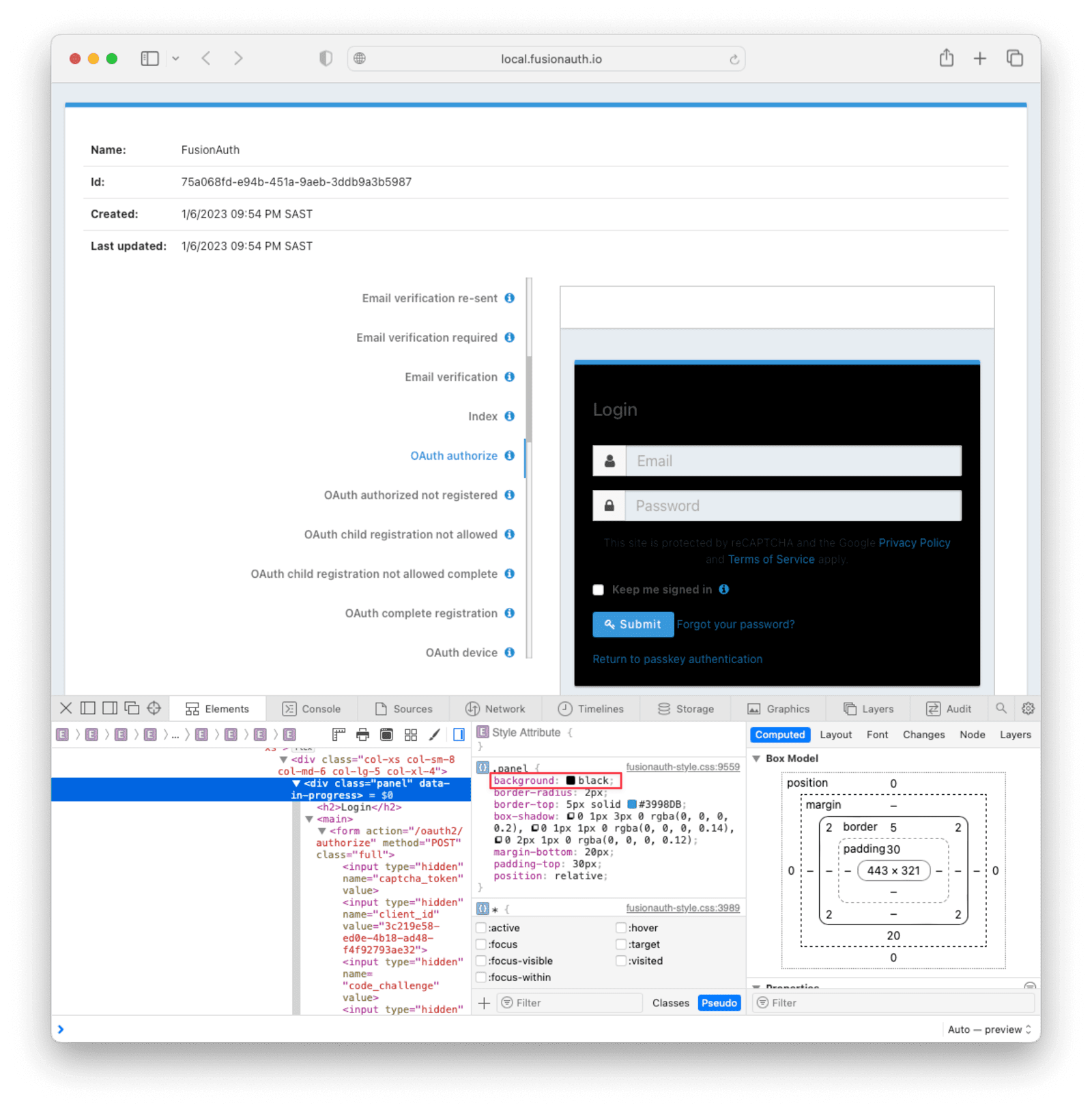
Task: Click Forgot your password link
Action: click(x=735, y=624)
